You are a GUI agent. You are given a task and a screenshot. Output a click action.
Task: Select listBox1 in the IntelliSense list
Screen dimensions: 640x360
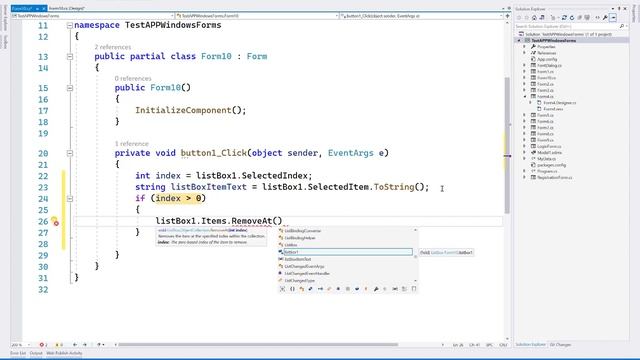coord(347,252)
